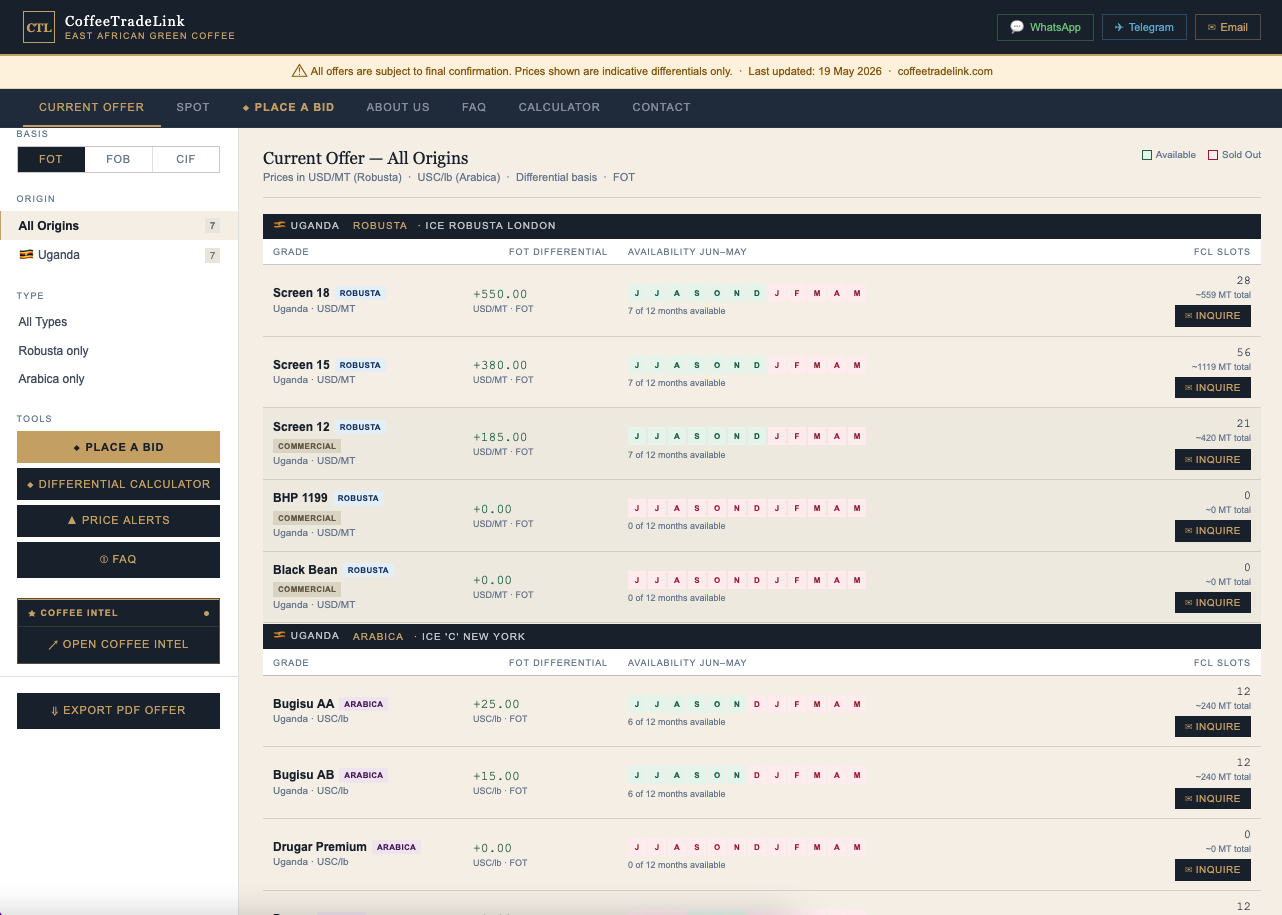Click sidebar Place a Bid button
Viewport: 1282px width, 915px height.
pos(118,447)
